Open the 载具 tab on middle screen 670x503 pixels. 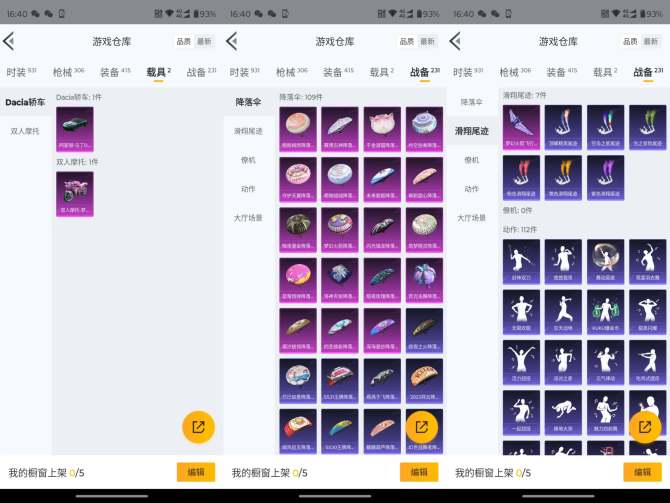click(x=382, y=72)
